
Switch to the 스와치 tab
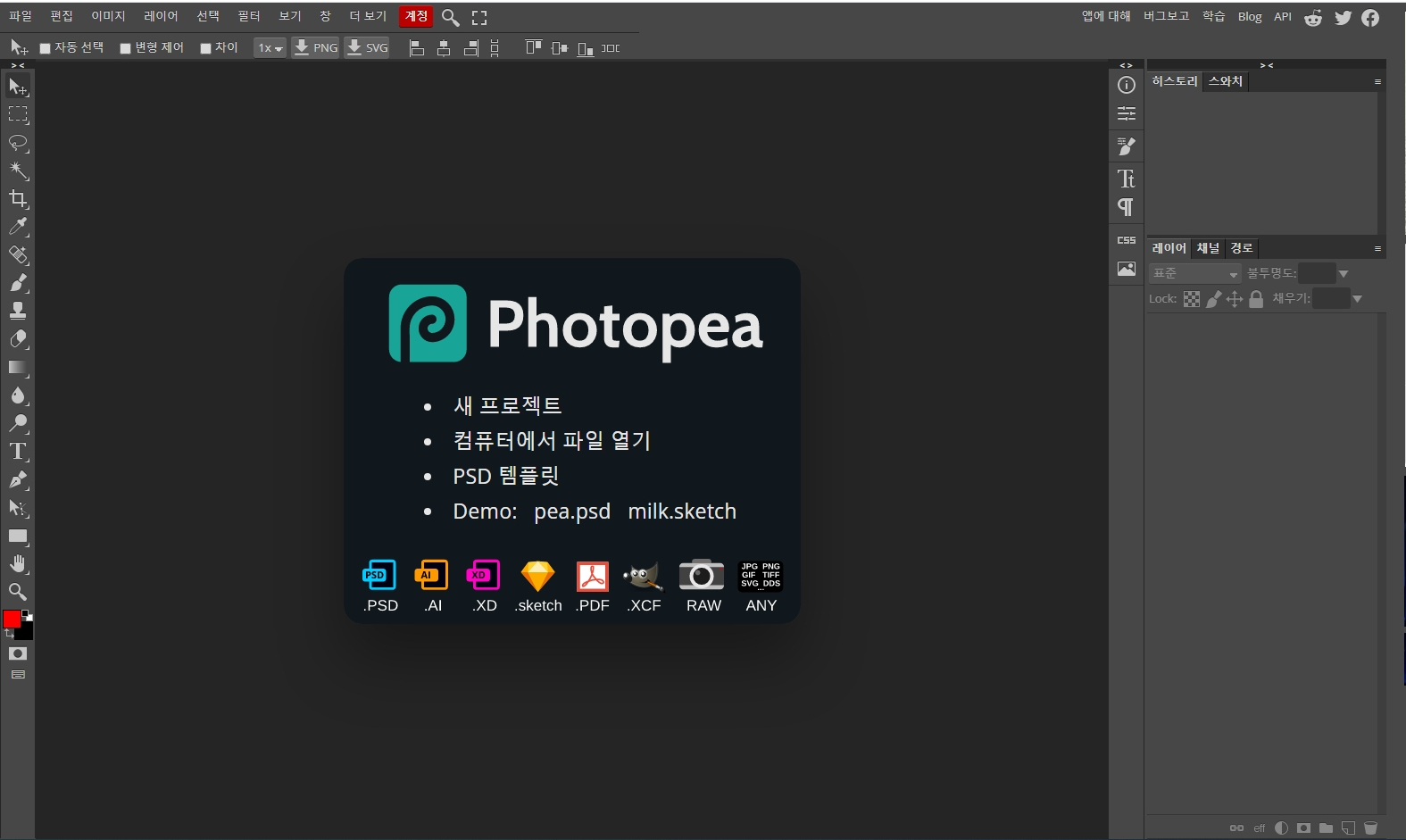[1226, 81]
